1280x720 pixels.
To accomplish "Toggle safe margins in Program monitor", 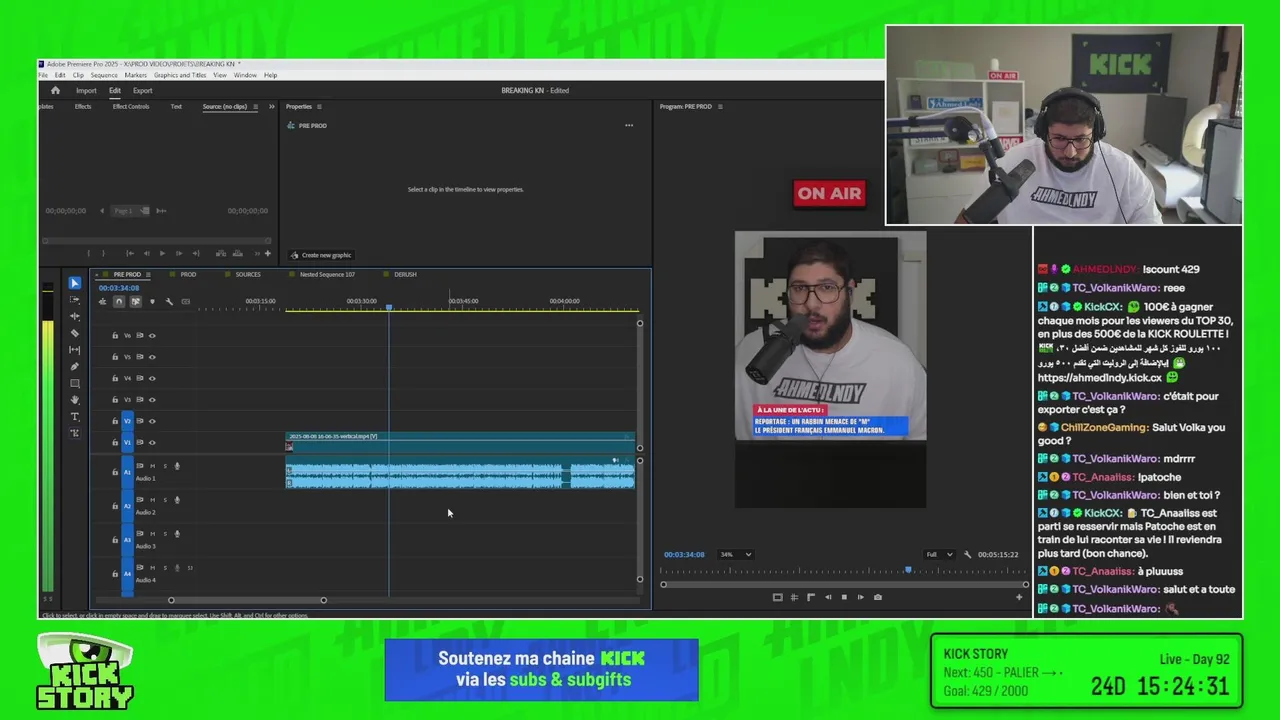I will (777, 597).
